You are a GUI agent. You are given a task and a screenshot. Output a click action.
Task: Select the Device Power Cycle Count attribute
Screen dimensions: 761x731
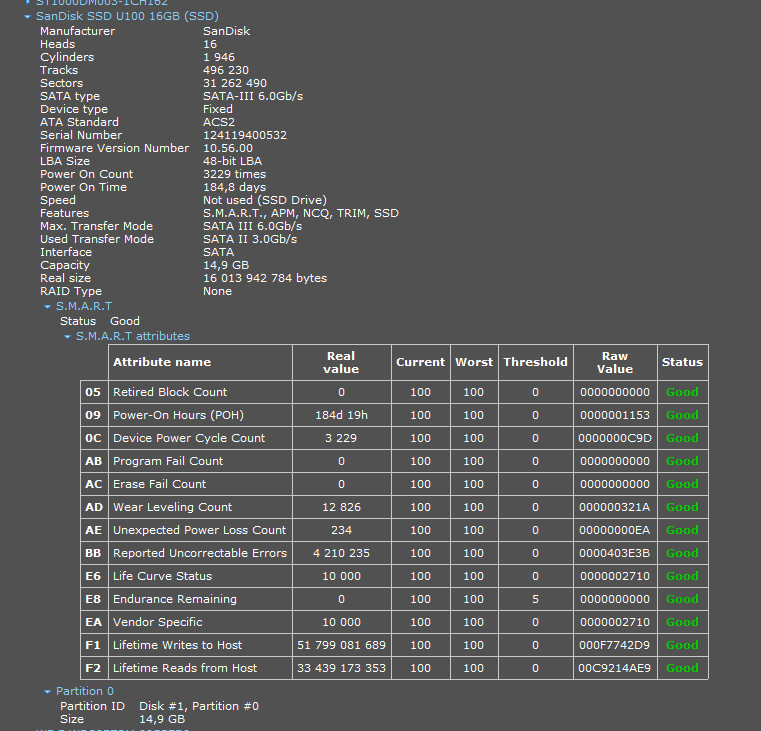[x=189, y=438]
